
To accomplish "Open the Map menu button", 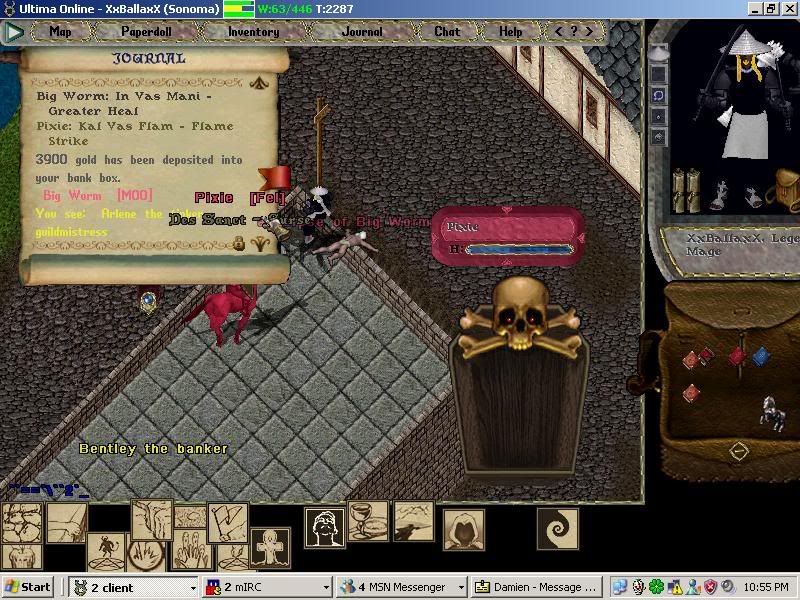I will [x=60, y=32].
